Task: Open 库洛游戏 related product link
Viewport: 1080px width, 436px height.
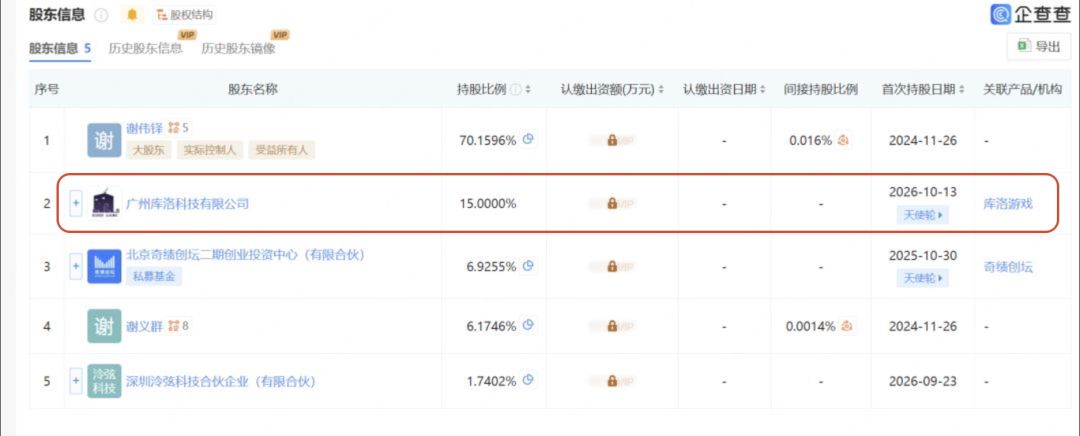Action: [x=1008, y=204]
